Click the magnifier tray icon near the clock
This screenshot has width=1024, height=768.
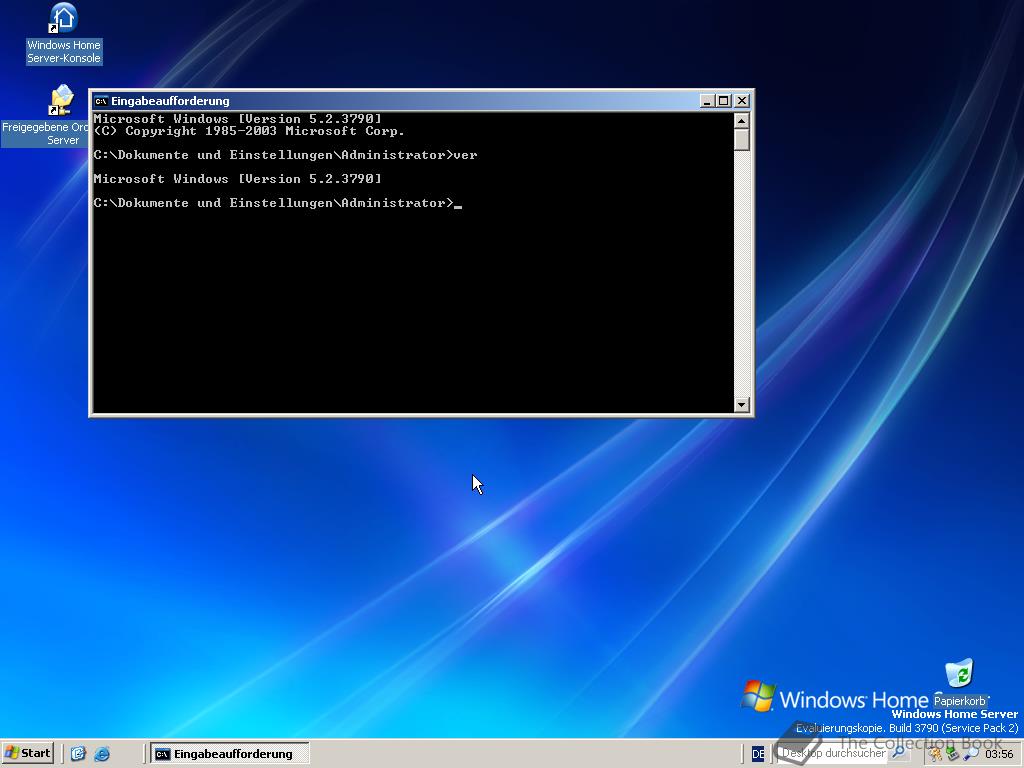click(970, 754)
